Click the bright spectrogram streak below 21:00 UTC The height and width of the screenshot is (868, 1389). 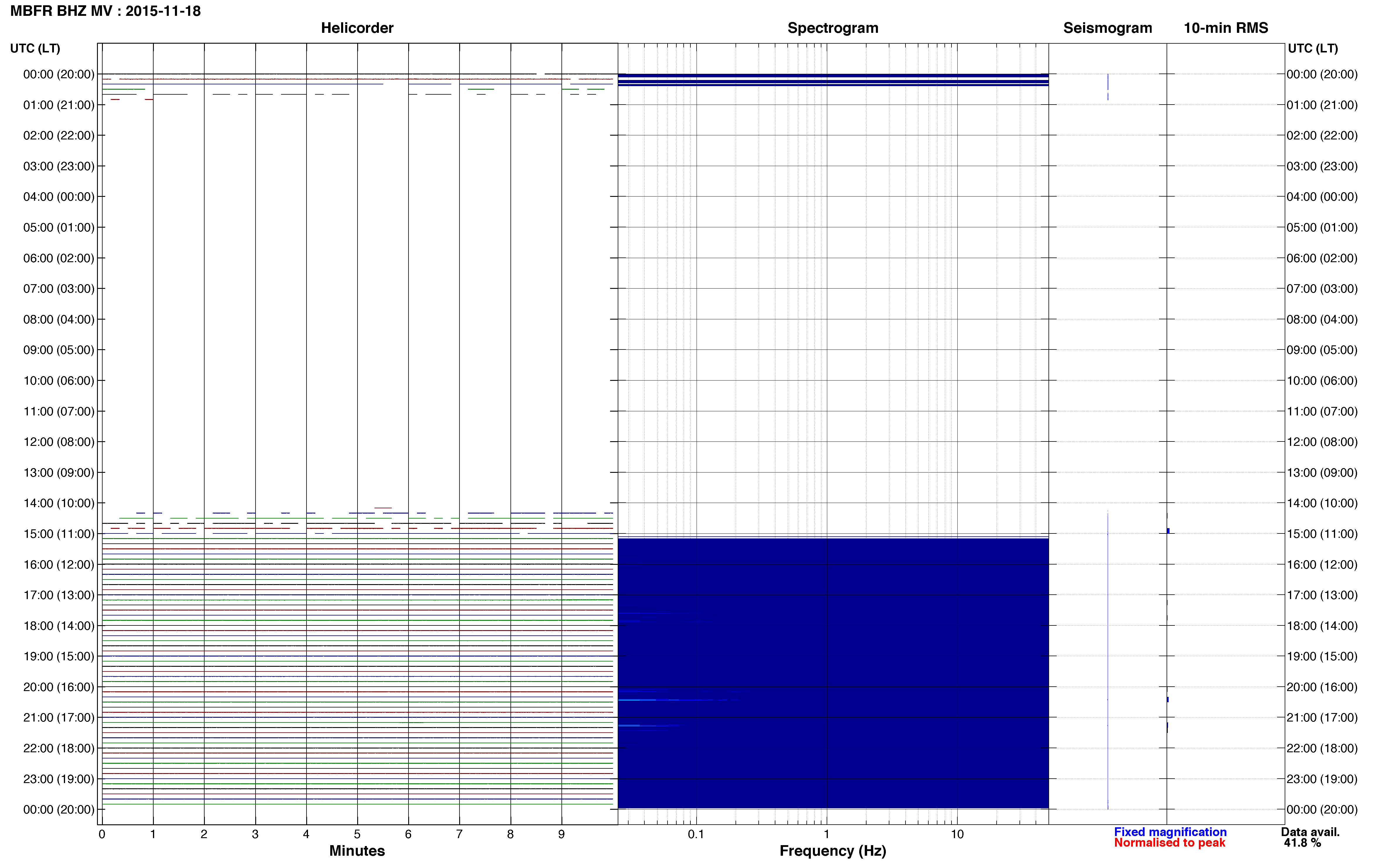tap(649, 726)
